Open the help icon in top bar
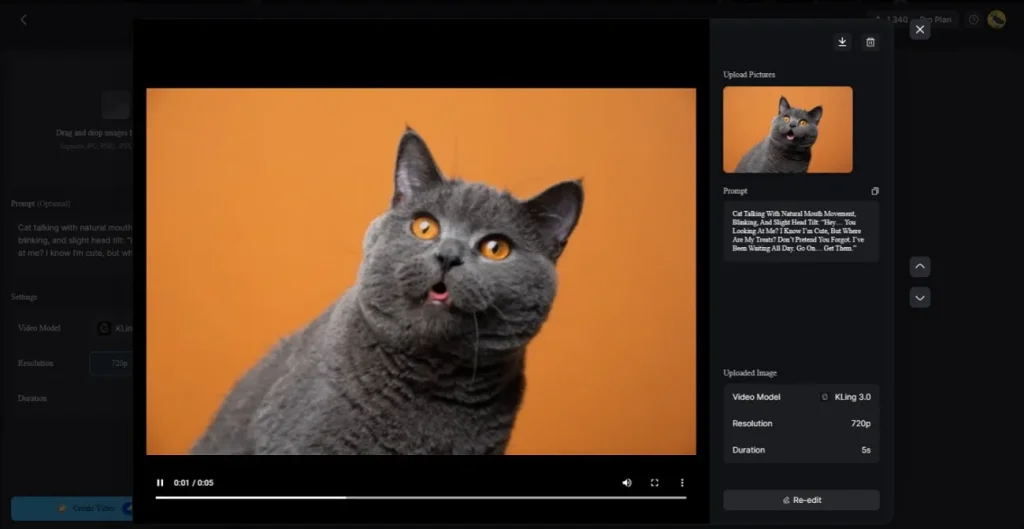 (x=974, y=20)
